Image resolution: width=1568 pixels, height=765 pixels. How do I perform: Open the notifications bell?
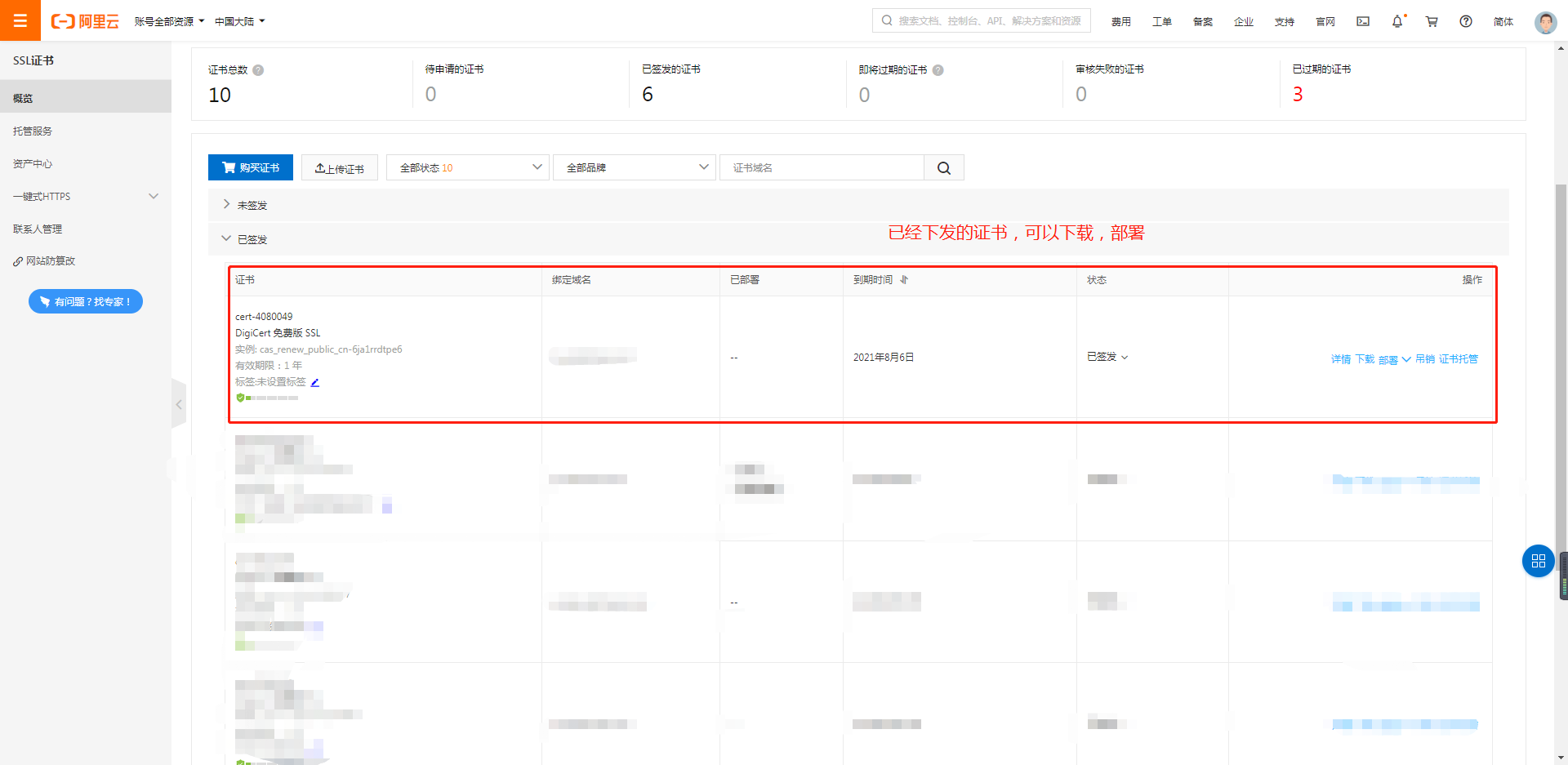pyautogui.click(x=1397, y=21)
